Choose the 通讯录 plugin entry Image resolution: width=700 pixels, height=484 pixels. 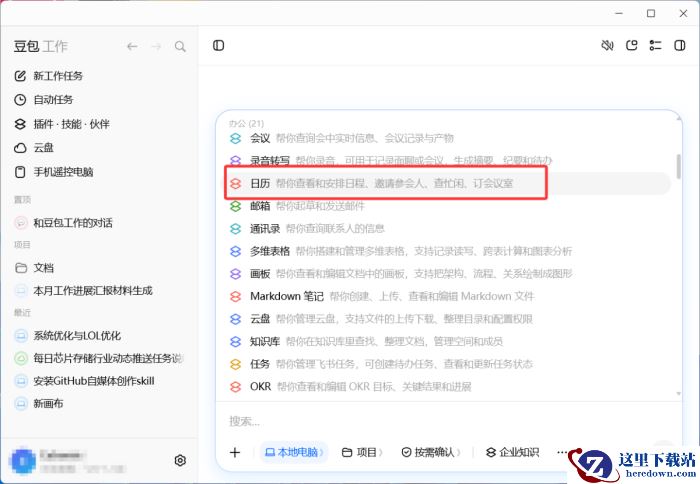(x=448, y=229)
